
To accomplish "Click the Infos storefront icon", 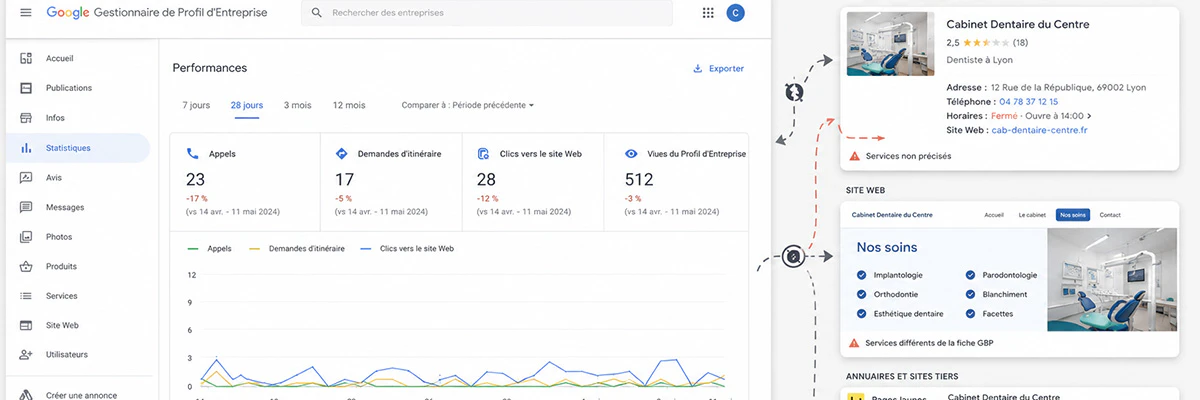I will click(26, 118).
